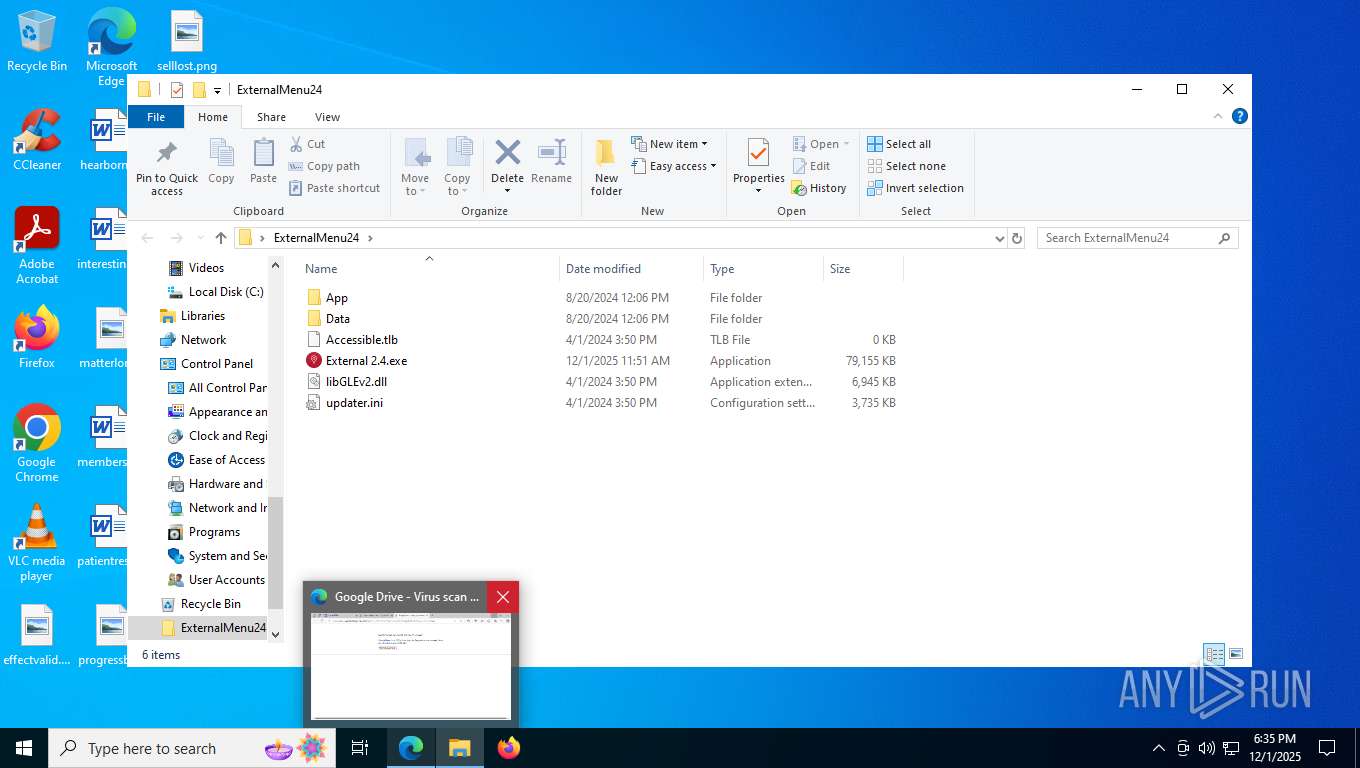Click ExternalMenu24 in the address breadcrumb
The image size is (1360, 768).
[316, 238]
